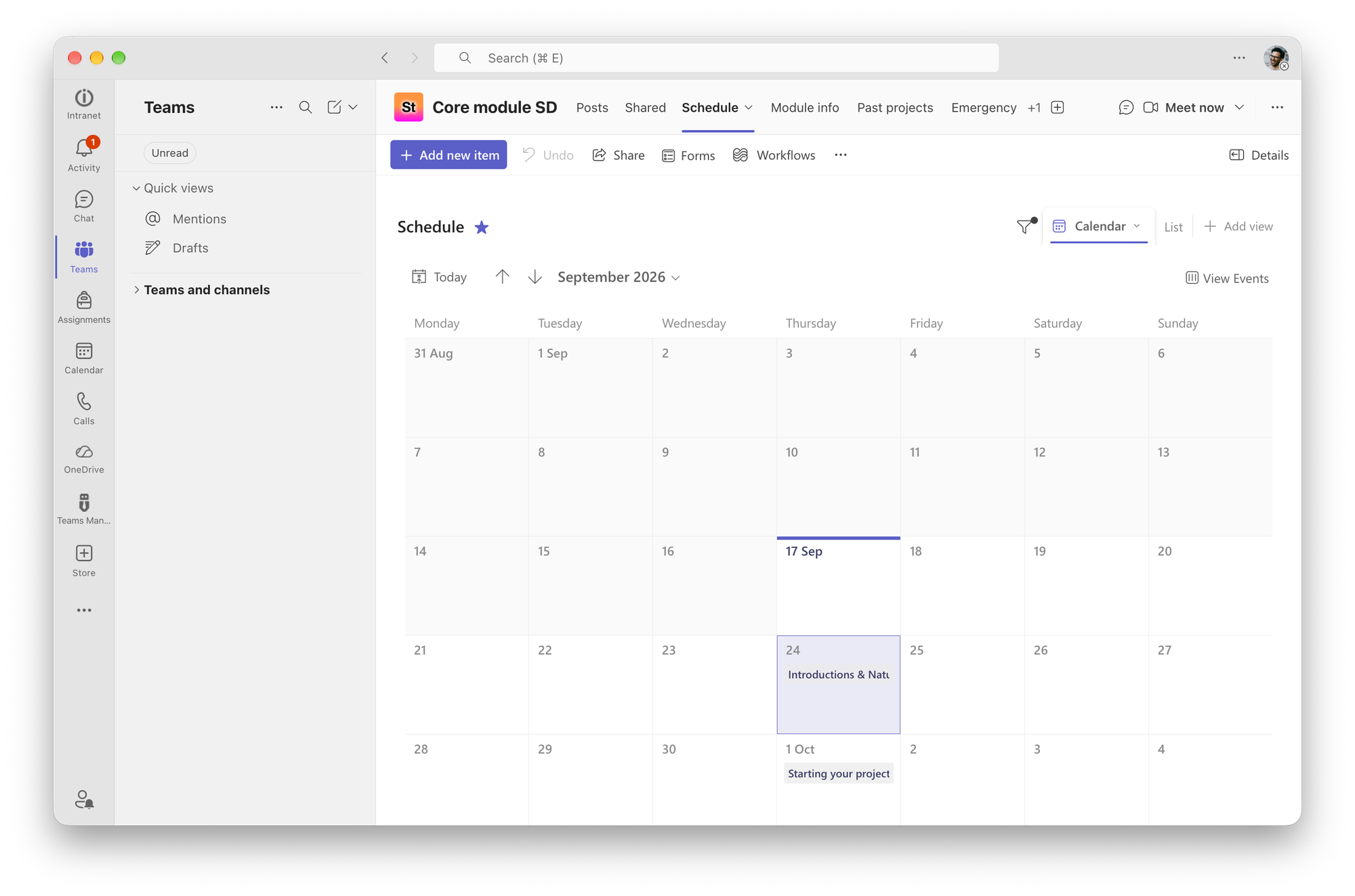
Task: Open Teams Manager app
Action: (x=84, y=510)
